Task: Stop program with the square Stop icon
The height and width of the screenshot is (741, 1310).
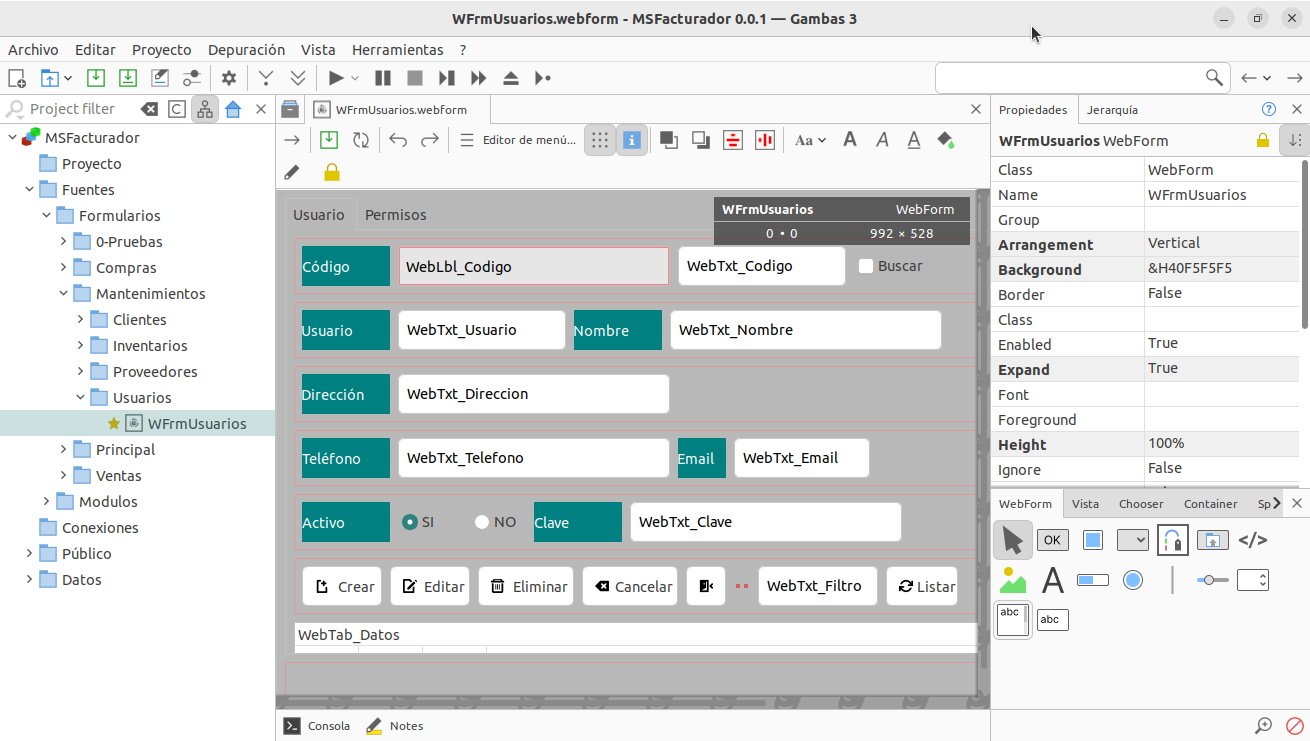Action: (415, 78)
